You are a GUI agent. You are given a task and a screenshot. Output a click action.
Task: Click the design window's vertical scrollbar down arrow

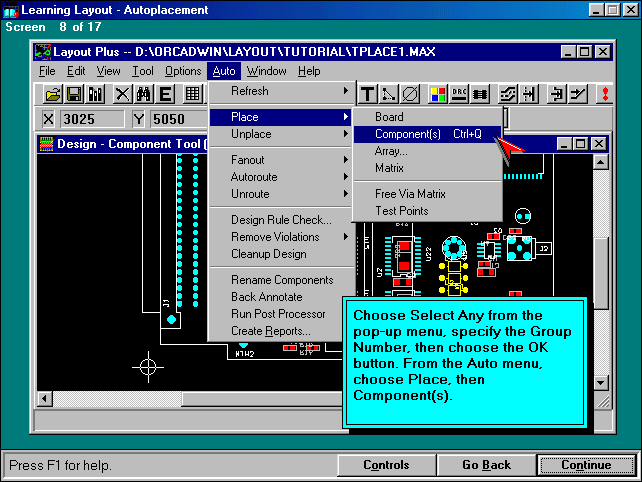601,382
